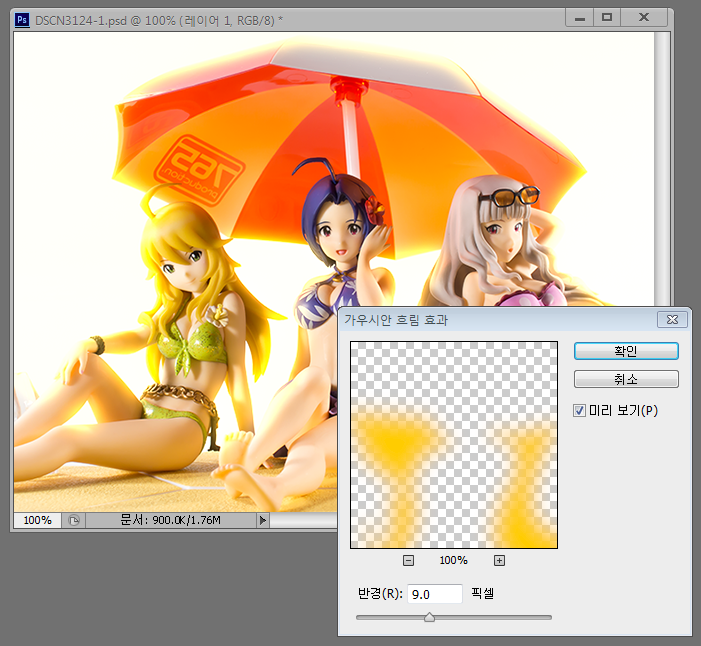This screenshot has width=701, height=646.
Task: Close the 가우시안 흐림 효과 dialog
Action: pyautogui.click(x=672, y=320)
